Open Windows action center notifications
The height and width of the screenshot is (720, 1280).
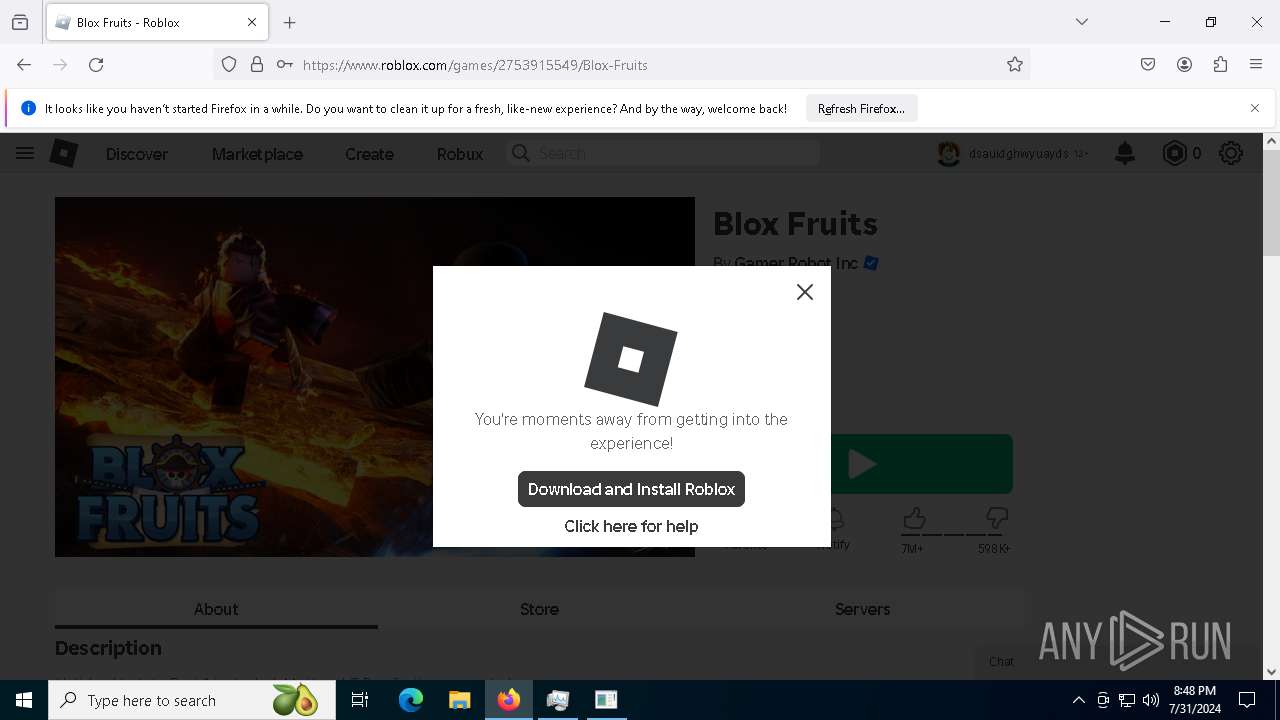[1247, 700]
